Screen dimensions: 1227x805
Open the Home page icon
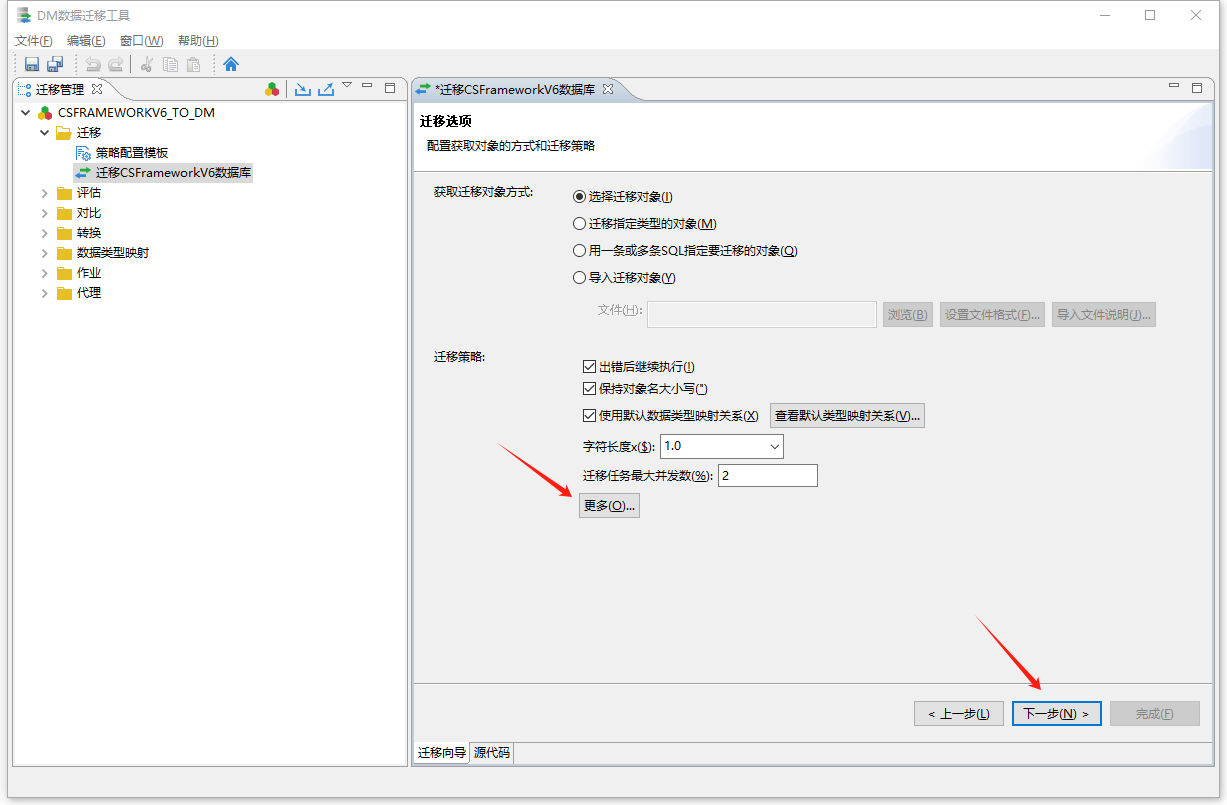point(231,64)
